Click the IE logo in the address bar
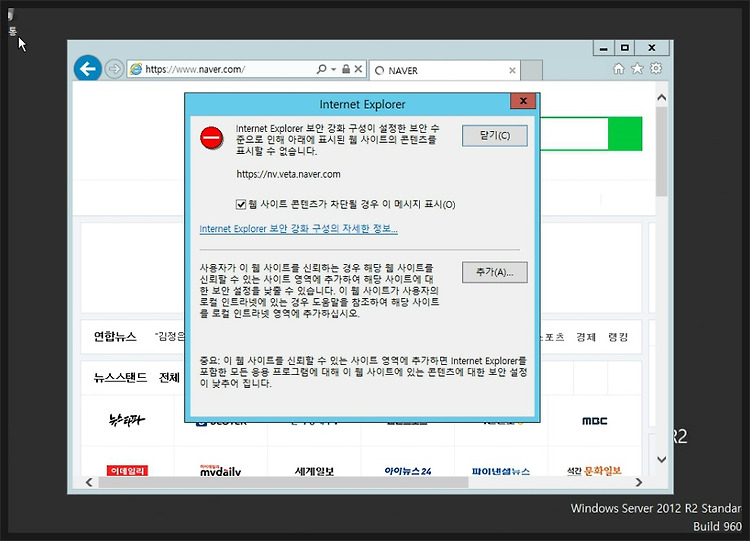 coord(136,69)
